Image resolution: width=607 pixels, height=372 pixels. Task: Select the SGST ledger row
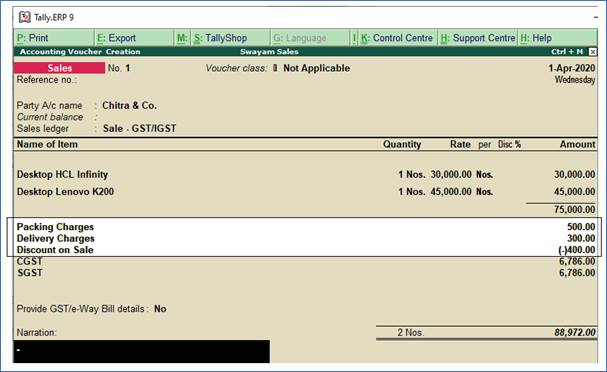306,273
